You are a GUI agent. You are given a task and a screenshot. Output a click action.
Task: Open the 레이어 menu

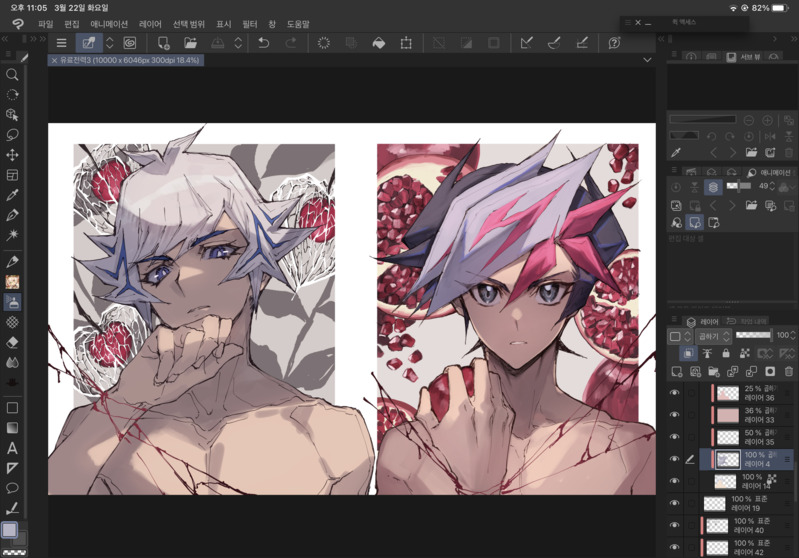click(x=150, y=24)
